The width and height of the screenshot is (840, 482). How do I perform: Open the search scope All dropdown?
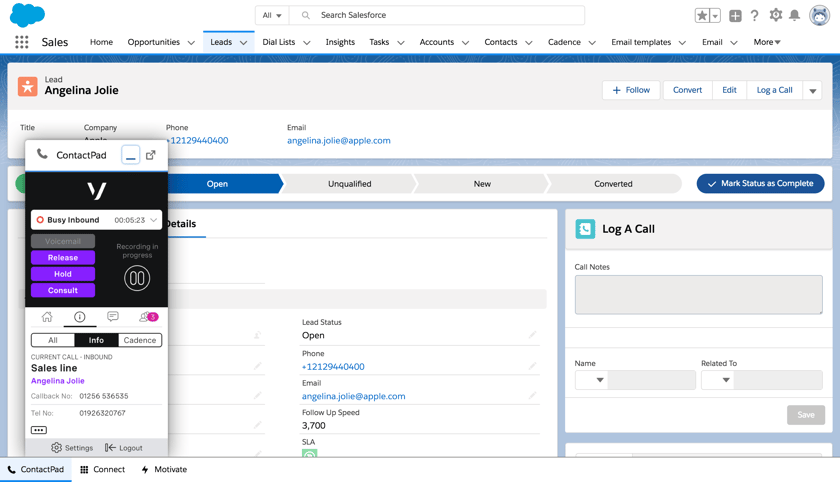pyautogui.click(x=272, y=16)
